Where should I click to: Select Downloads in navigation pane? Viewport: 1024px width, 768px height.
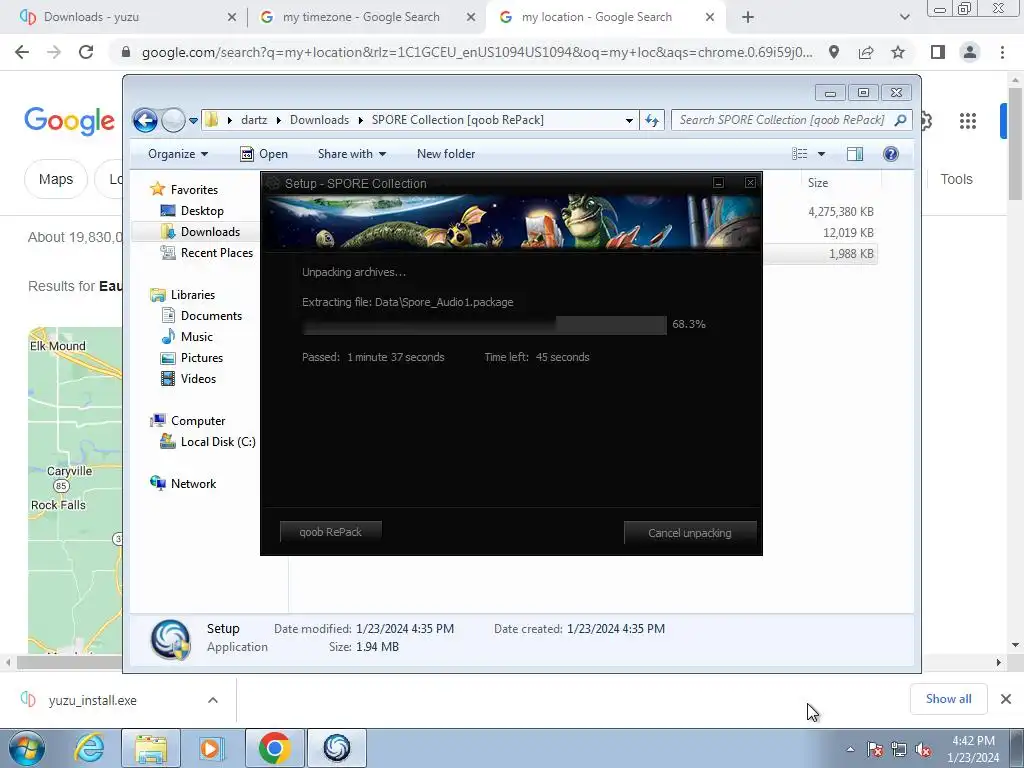pos(200,232)
